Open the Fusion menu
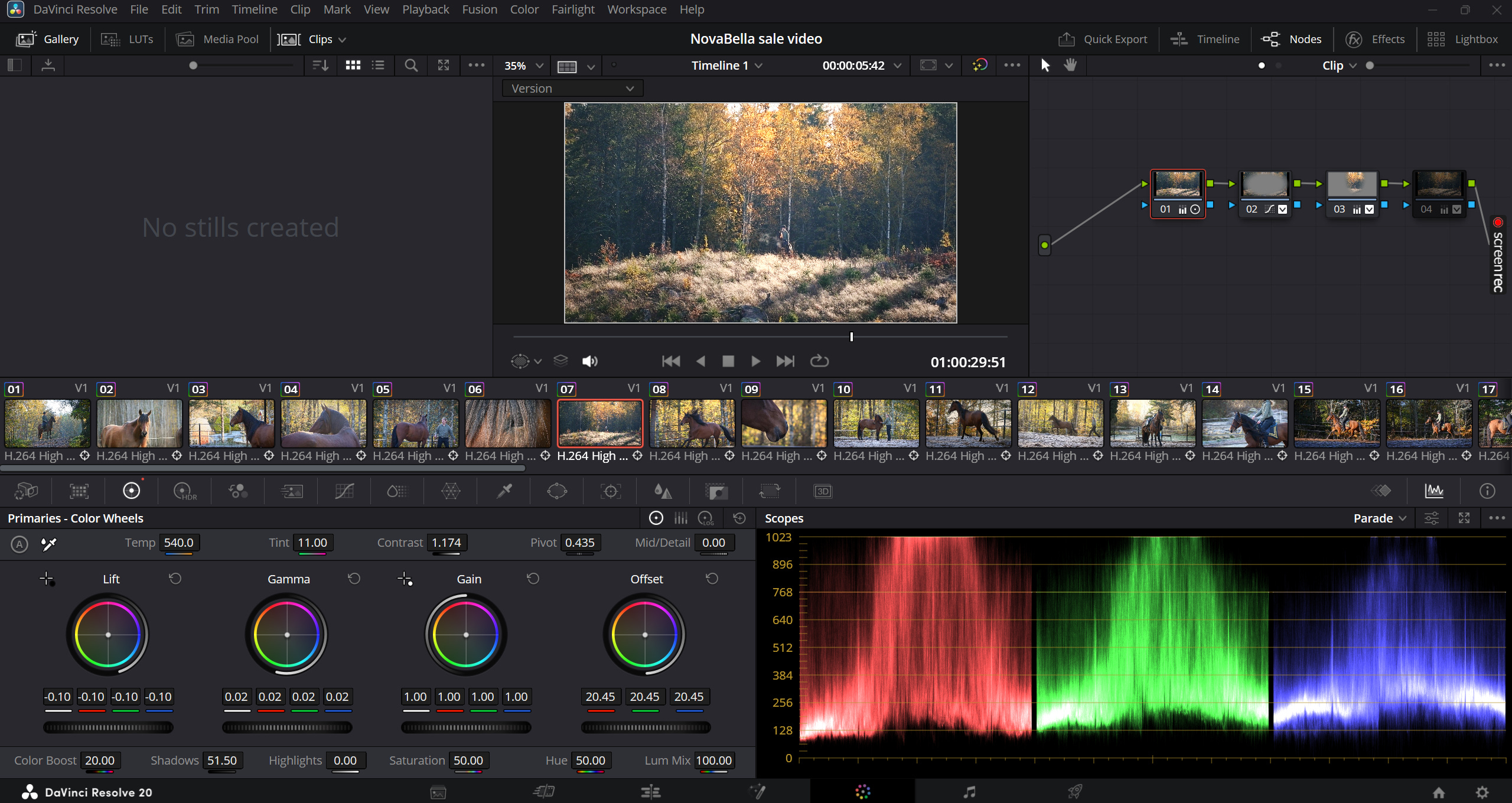This screenshot has height=803, width=1512. tap(480, 9)
